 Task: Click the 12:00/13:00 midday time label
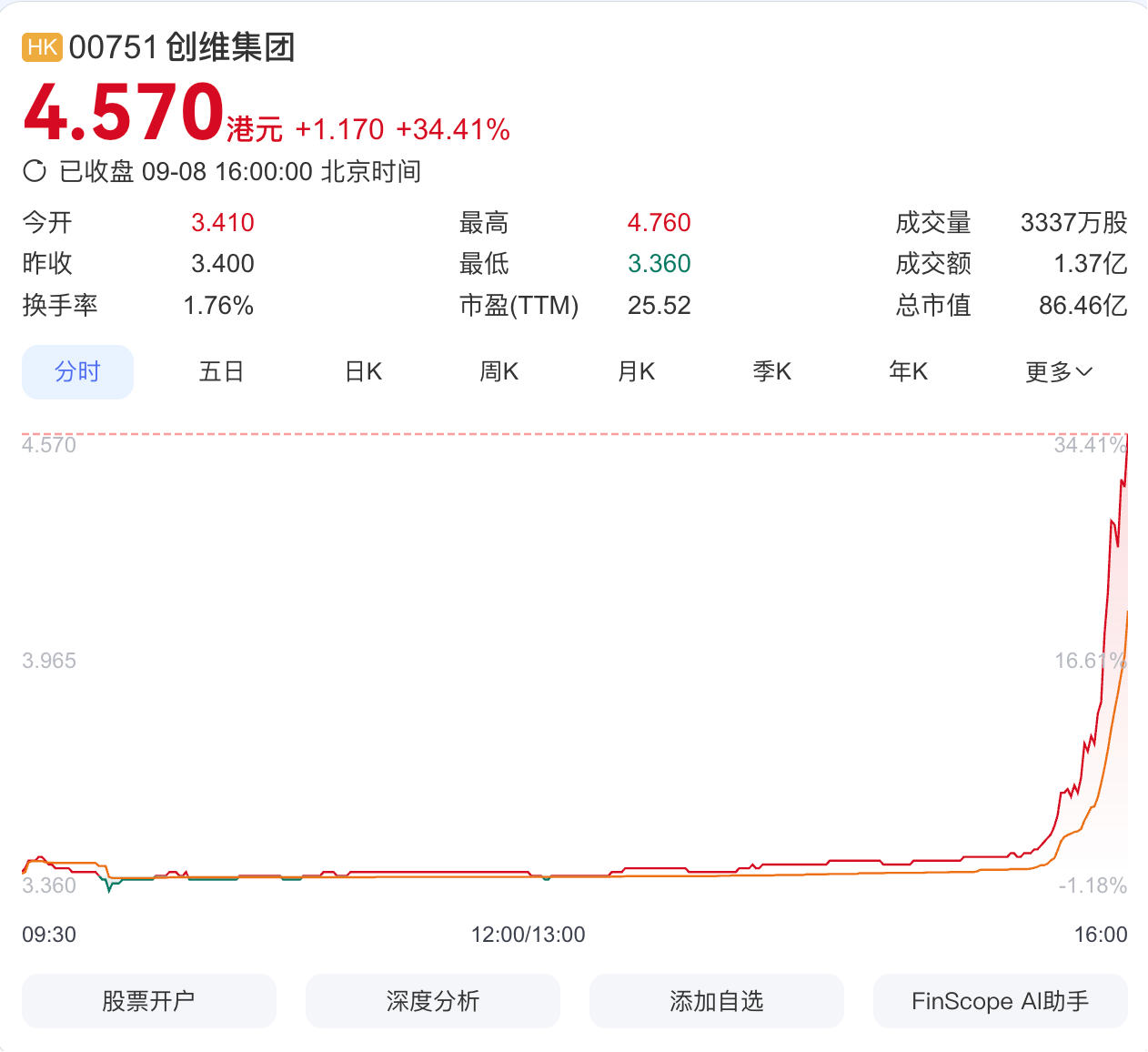528,935
